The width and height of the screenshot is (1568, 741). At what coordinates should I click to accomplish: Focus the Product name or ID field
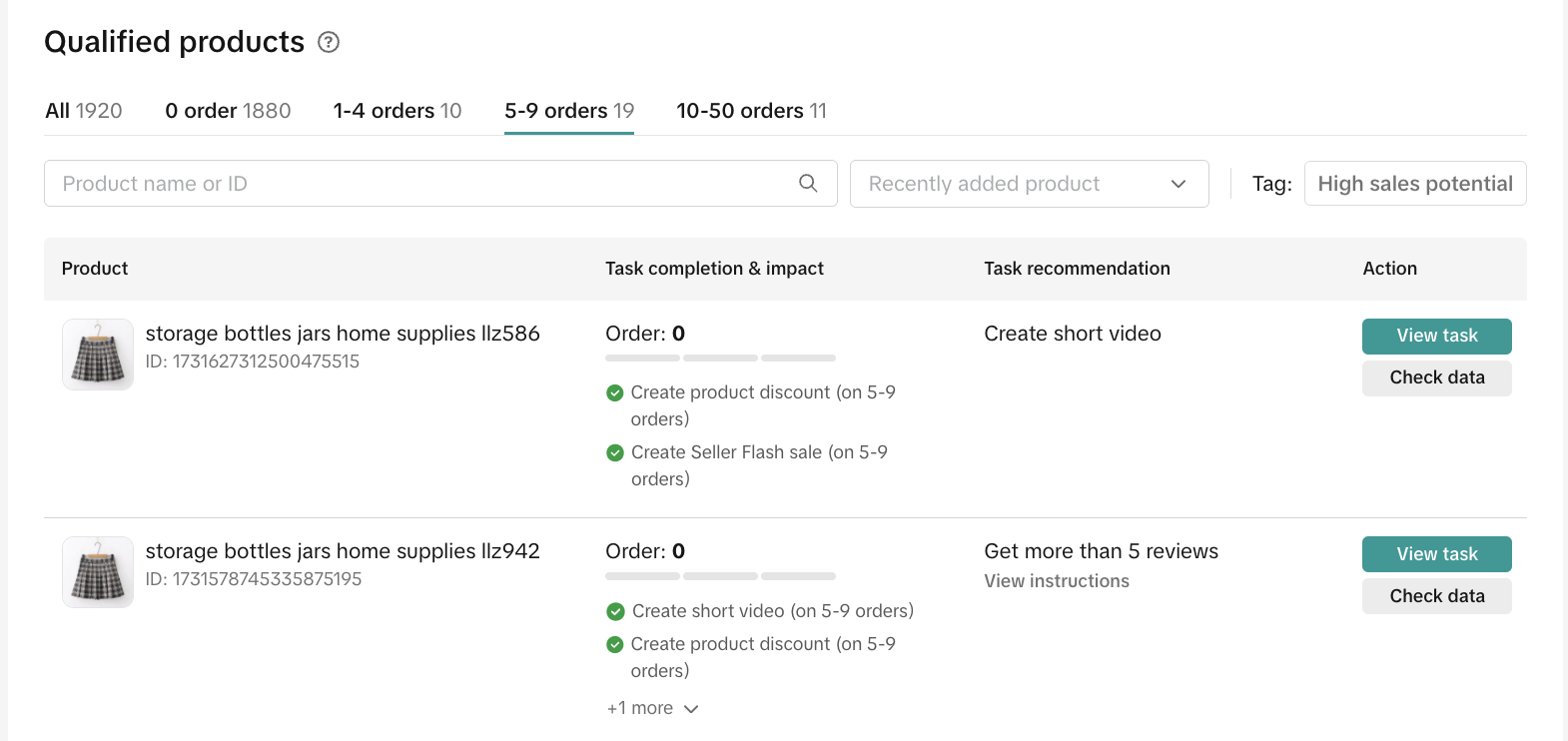pyautogui.click(x=419, y=184)
